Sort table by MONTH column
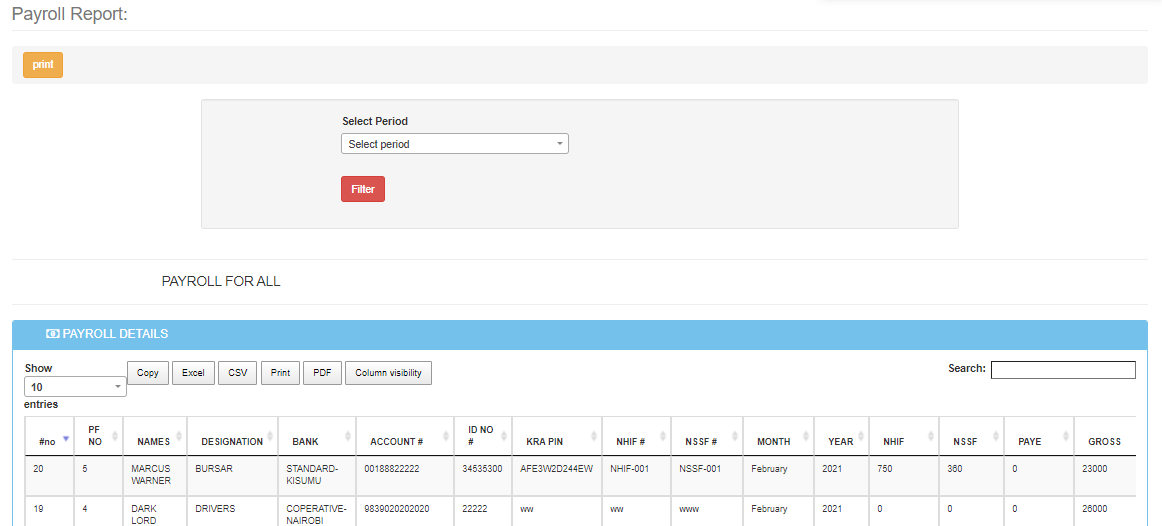The height and width of the screenshot is (526, 1162). point(773,441)
